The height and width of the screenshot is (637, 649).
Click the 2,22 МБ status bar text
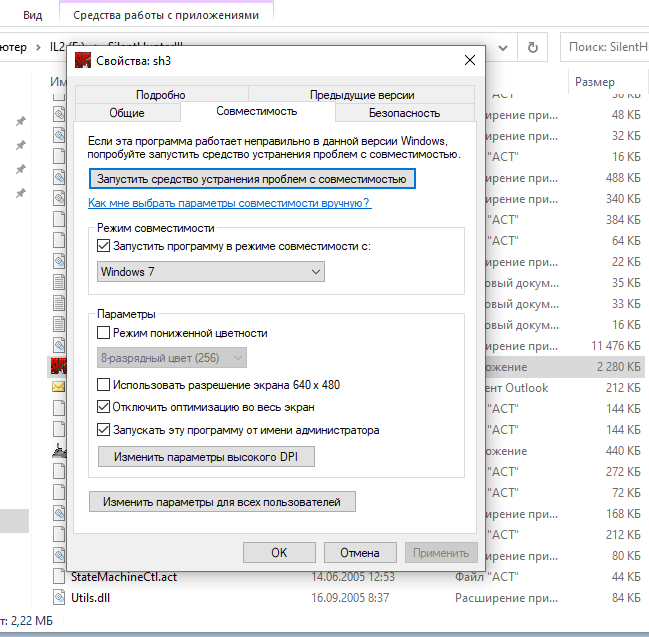tap(31, 621)
